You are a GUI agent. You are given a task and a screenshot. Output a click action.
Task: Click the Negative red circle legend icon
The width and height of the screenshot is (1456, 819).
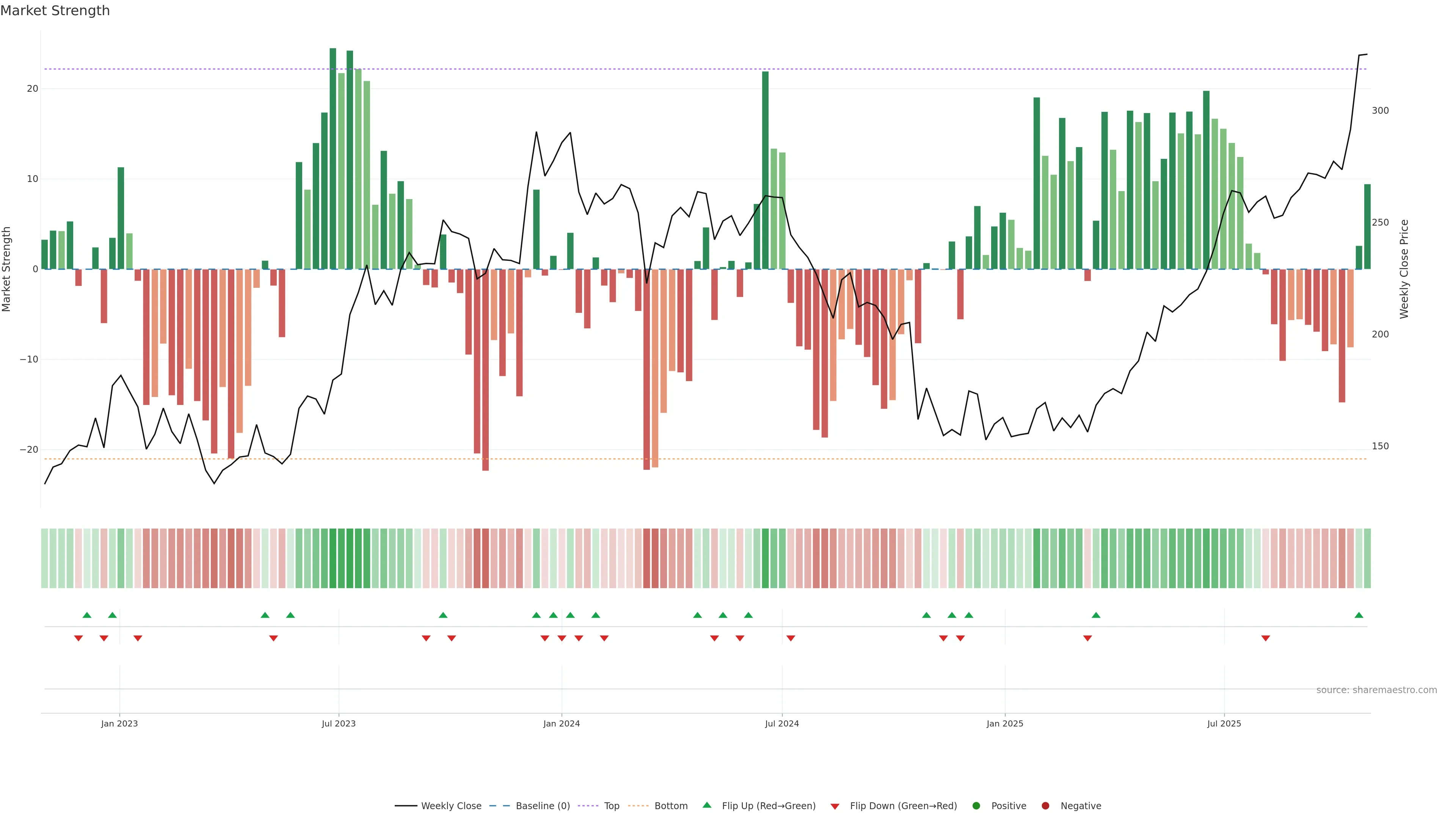(x=1045, y=806)
